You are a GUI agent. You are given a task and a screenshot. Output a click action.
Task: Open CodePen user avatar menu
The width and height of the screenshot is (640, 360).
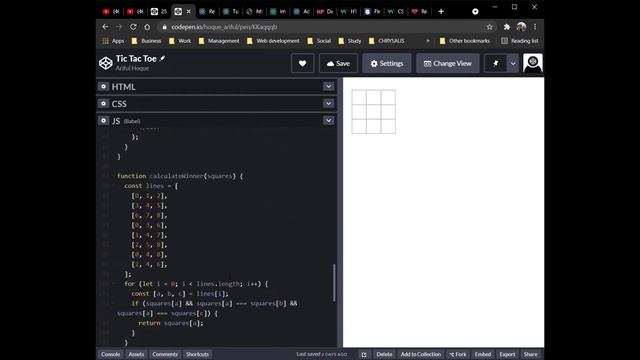coord(533,63)
